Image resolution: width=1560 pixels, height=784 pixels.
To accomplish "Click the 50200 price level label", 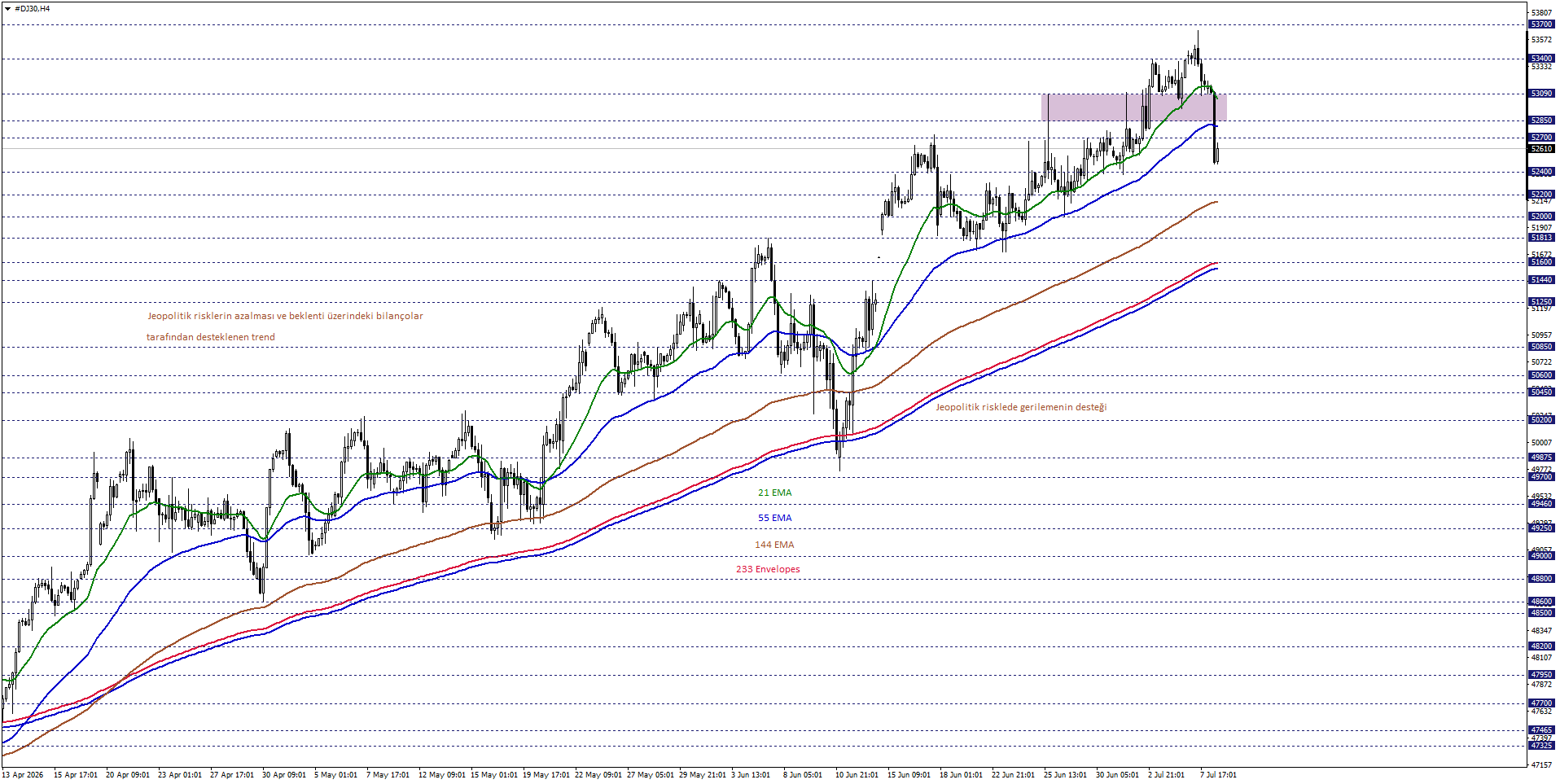I will [x=1542, y=420].
